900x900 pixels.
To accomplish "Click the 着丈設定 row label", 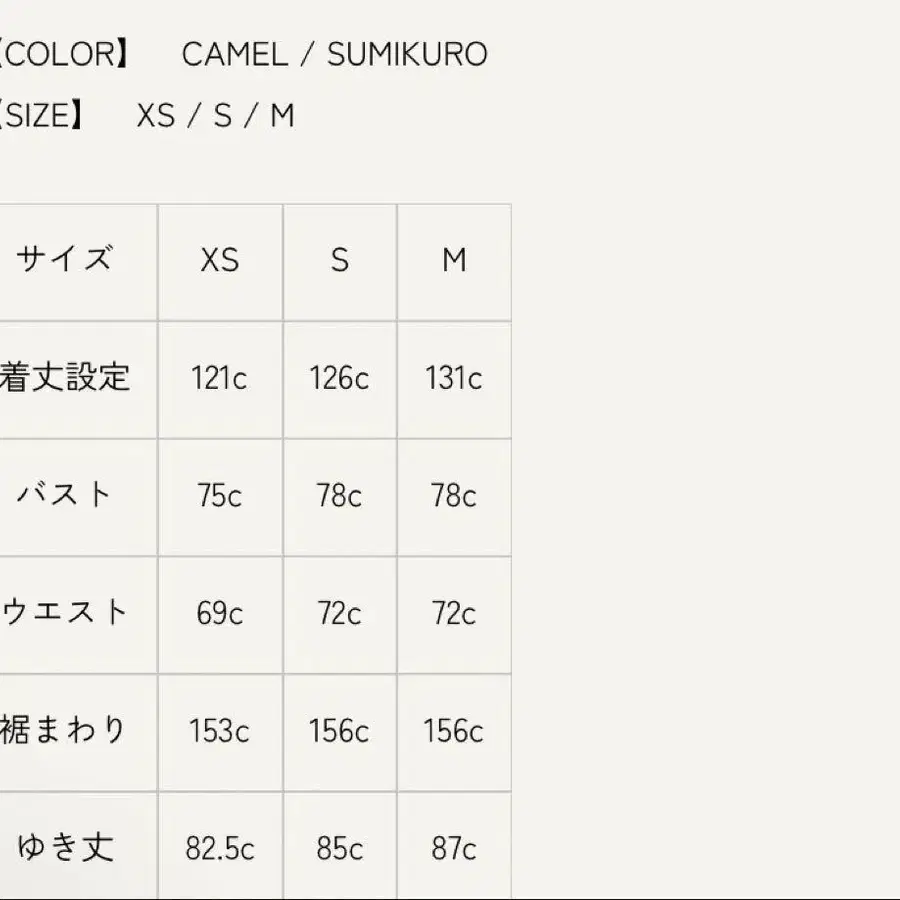I will click(65, 378).
